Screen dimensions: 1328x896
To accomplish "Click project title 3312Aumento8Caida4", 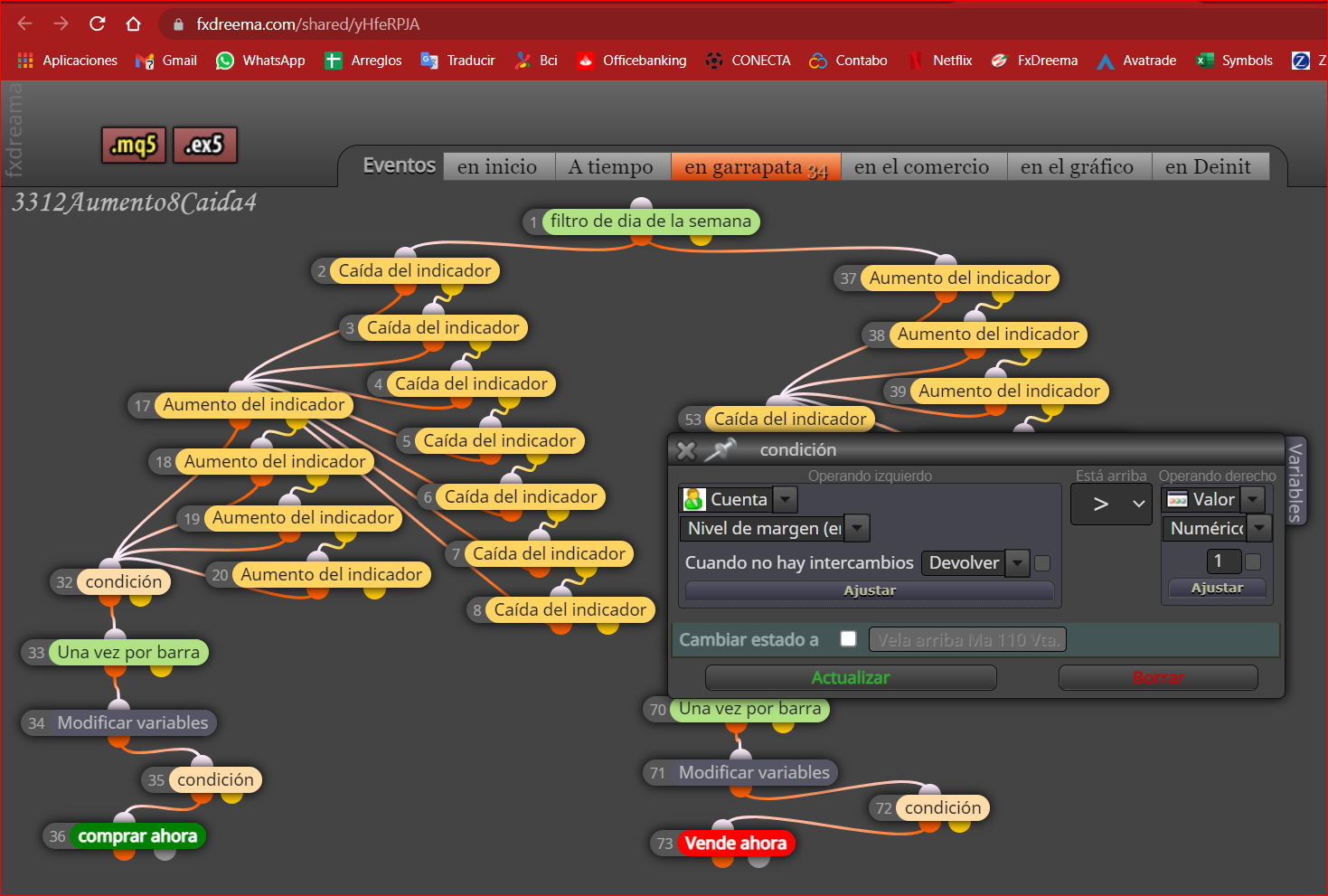I will click(x=134, y=202).
